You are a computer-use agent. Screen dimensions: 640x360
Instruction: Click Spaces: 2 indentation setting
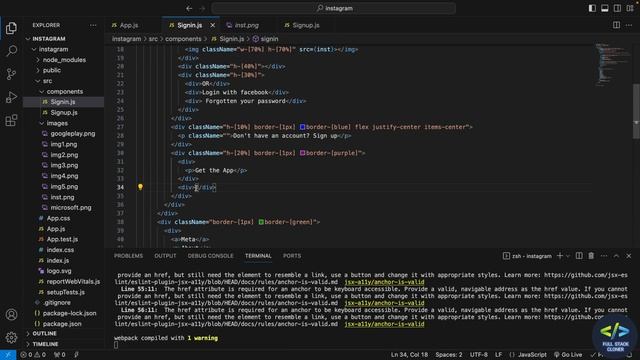point(449,355)
